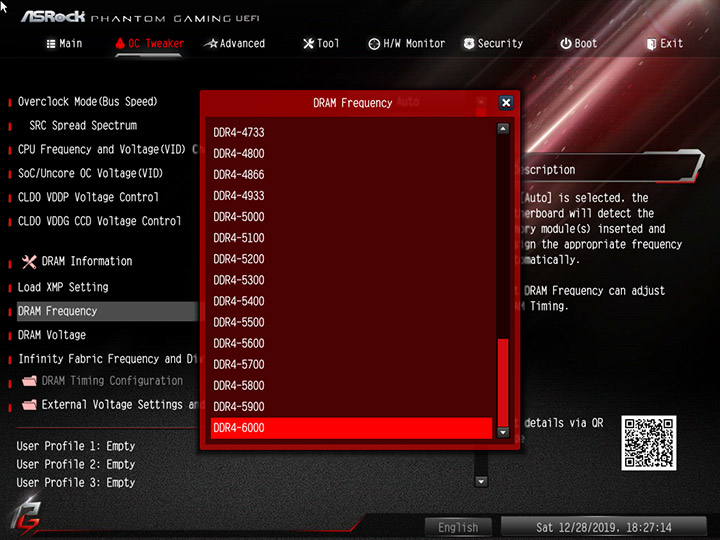The image size is (720, 540).
Task: Select DDR4-6000 in frequency list
Action: pyautogui.click(x=351, y=428)
